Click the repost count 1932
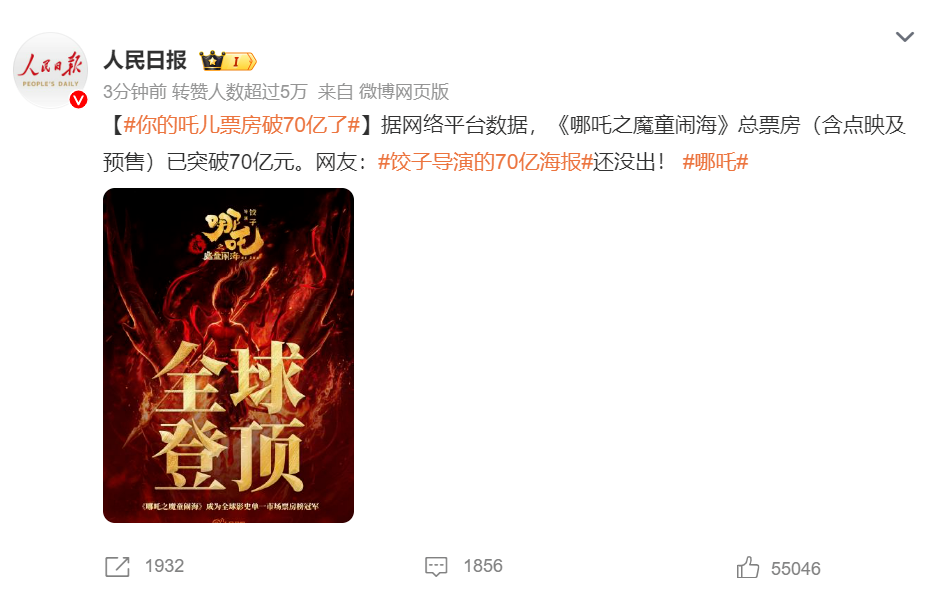Viewport: 936px width, 595px height. point(164,566)
